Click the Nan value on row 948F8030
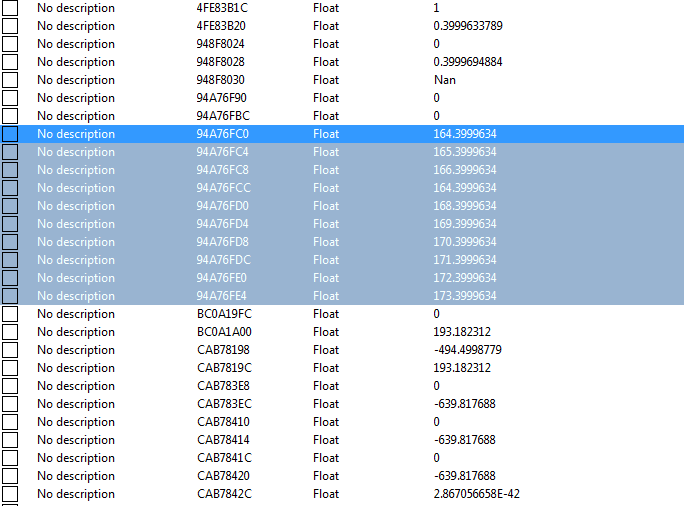Viewport: 684px width, 506px height. [444, 80]
